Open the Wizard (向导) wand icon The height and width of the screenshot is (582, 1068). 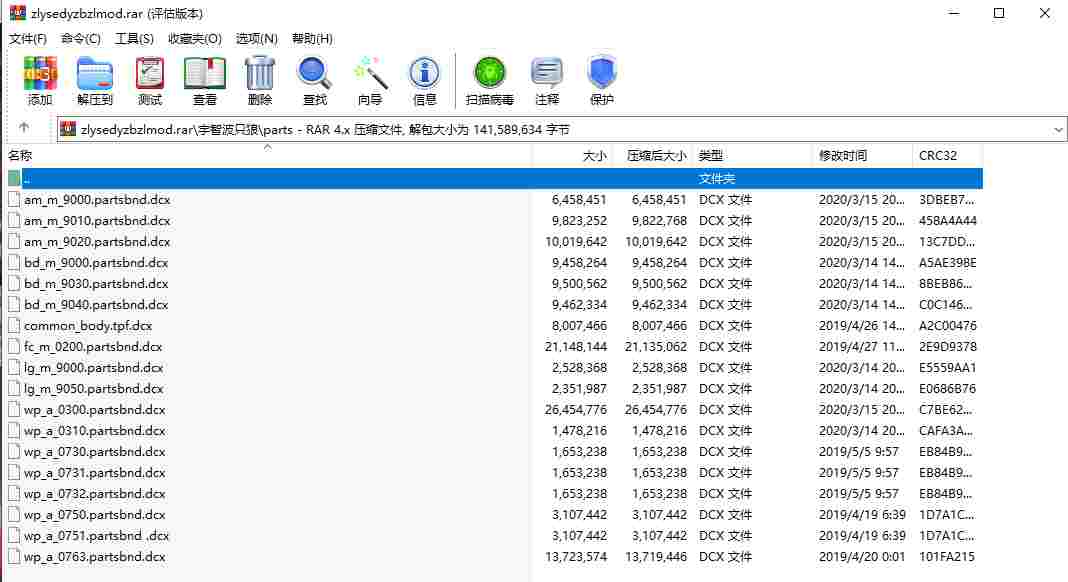click(x=370, y=74)
